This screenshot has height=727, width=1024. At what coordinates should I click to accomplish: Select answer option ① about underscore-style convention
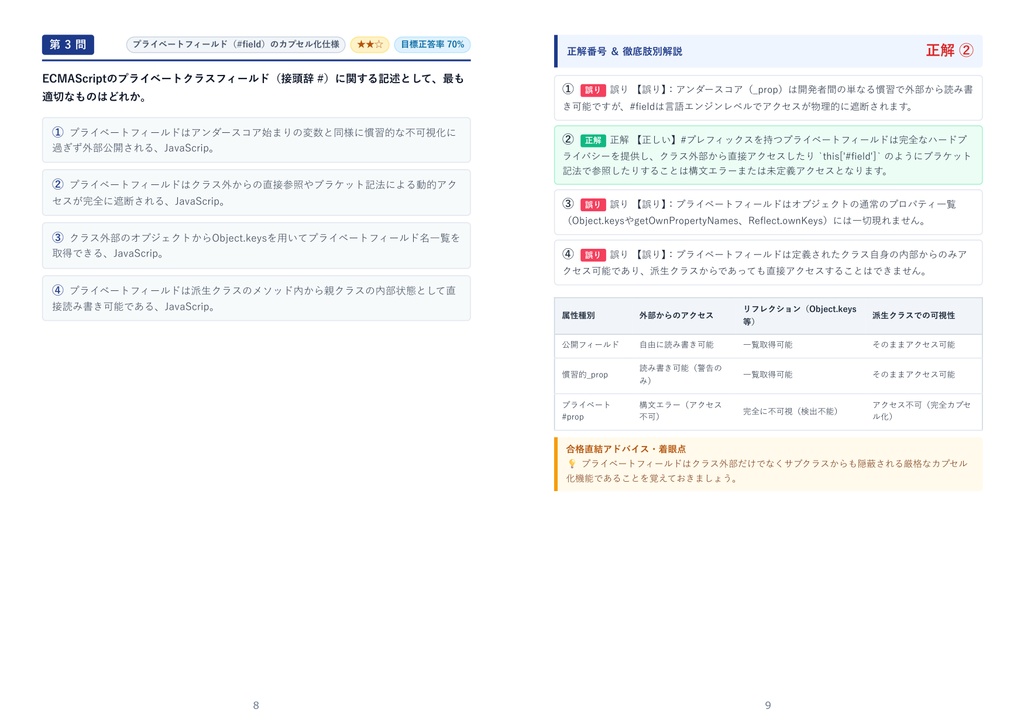click(x=256, y=140)
